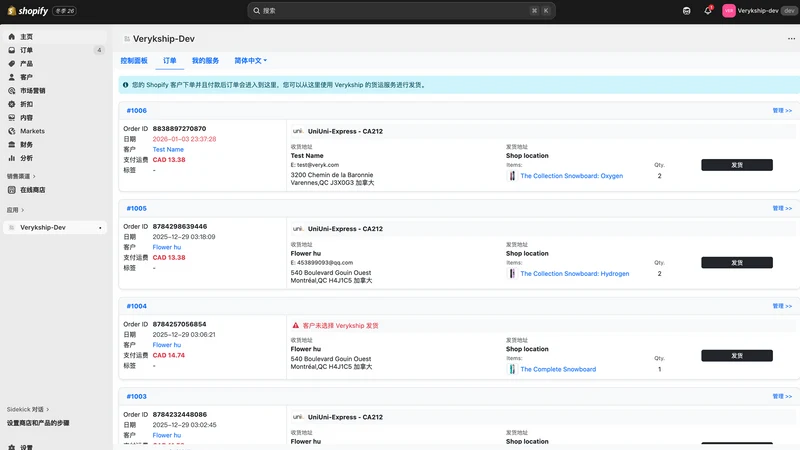Click Order ID 8838897270870 text

179,129
